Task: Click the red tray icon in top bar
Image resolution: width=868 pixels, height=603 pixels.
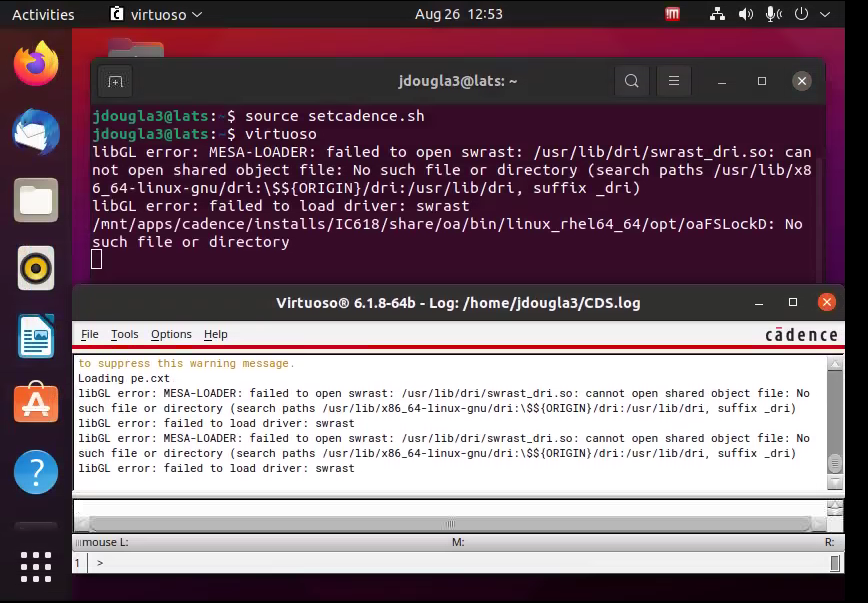Action: coord(672,14)
